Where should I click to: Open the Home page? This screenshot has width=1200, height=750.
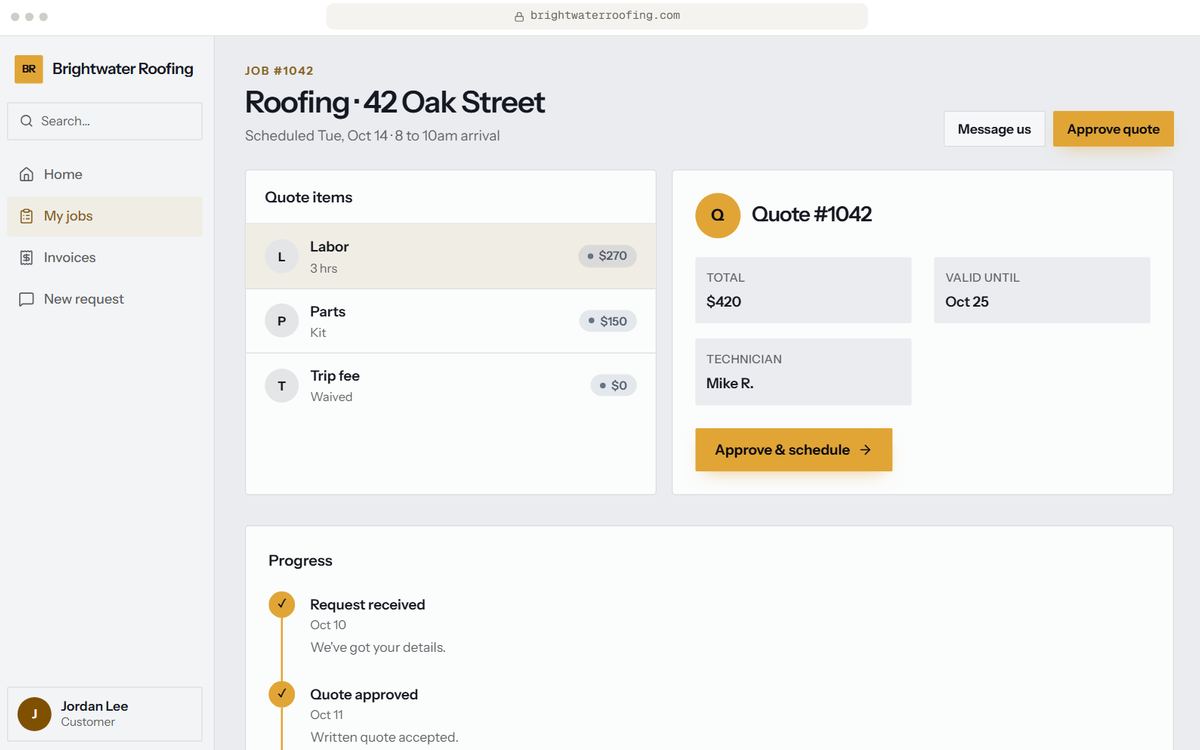pos(105,174)
